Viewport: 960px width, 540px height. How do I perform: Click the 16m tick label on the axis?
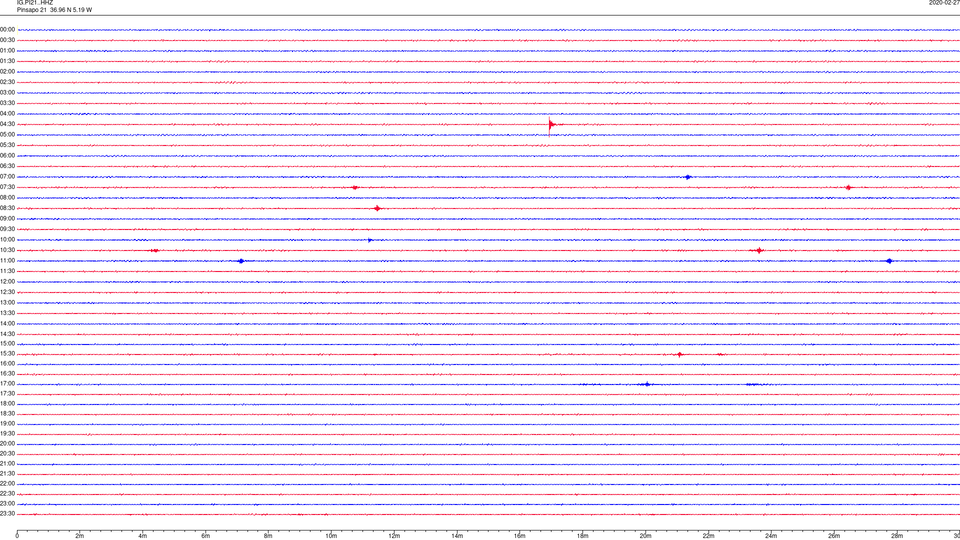pos(520,536)
